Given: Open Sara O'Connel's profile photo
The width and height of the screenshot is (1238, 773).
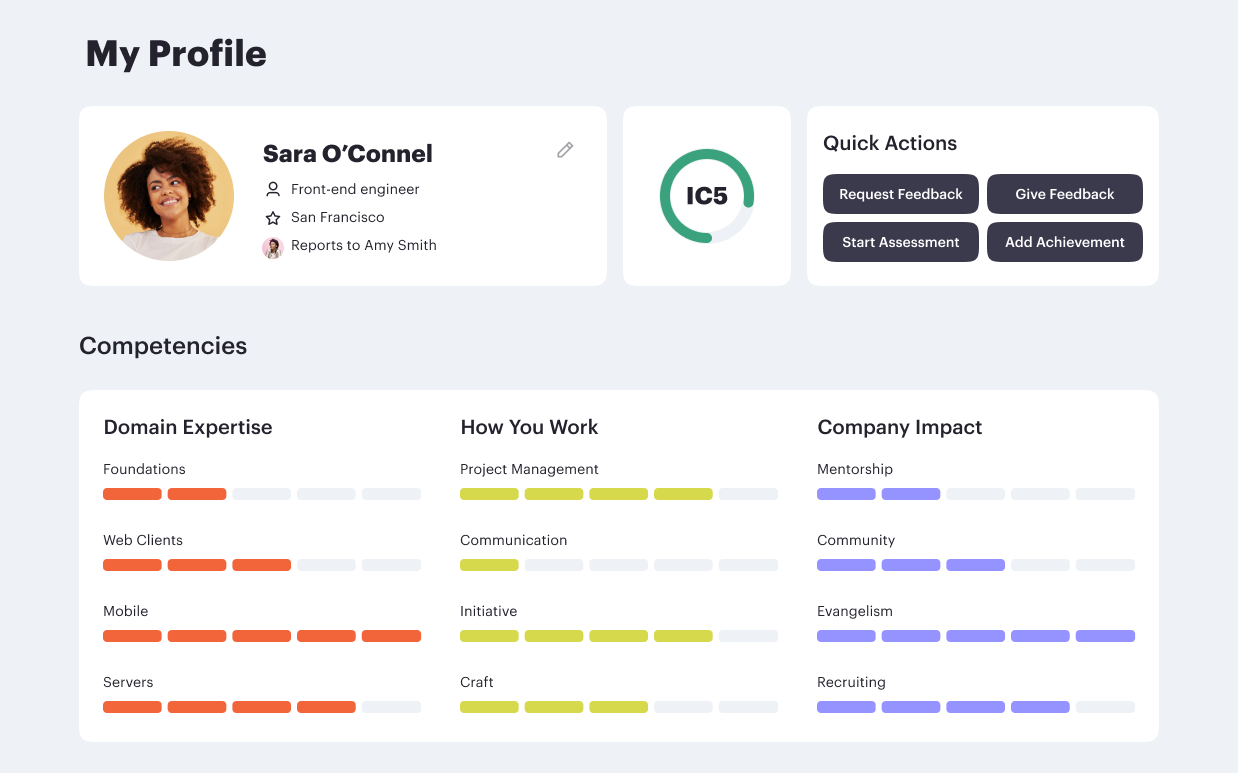Looking at the screenshot, I should click(x=169, y=196).
